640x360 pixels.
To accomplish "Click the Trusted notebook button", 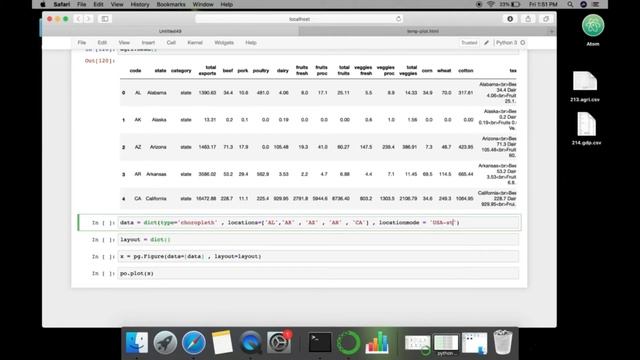I will (469, 42).
